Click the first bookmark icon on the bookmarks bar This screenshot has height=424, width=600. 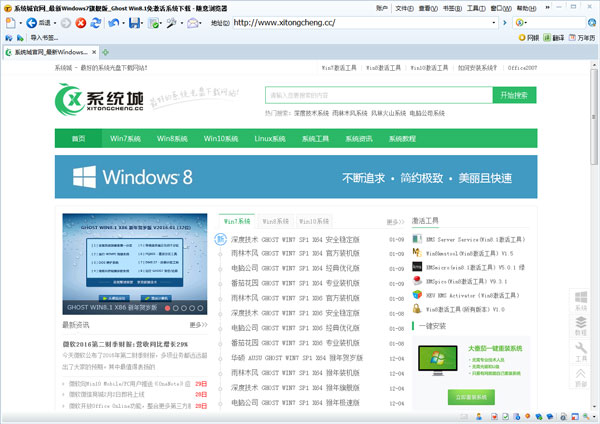pyautogui.click(x=9, y=38)
